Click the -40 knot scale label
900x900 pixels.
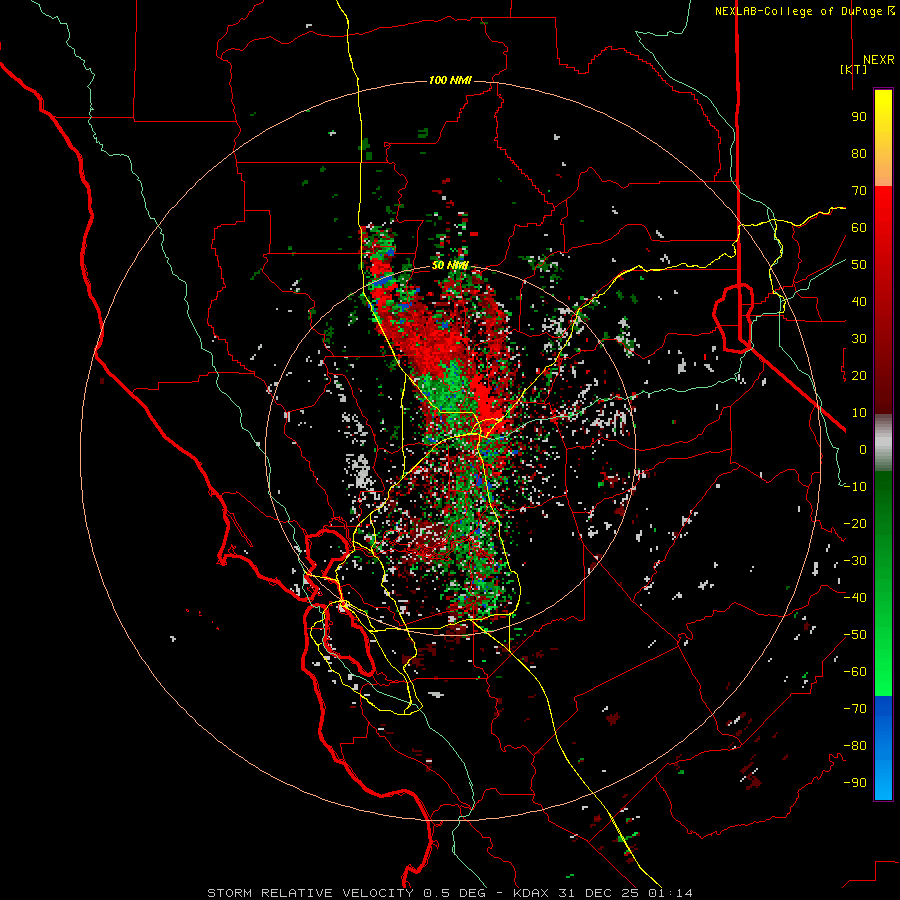pyautogui.click(x=855, y=598)
